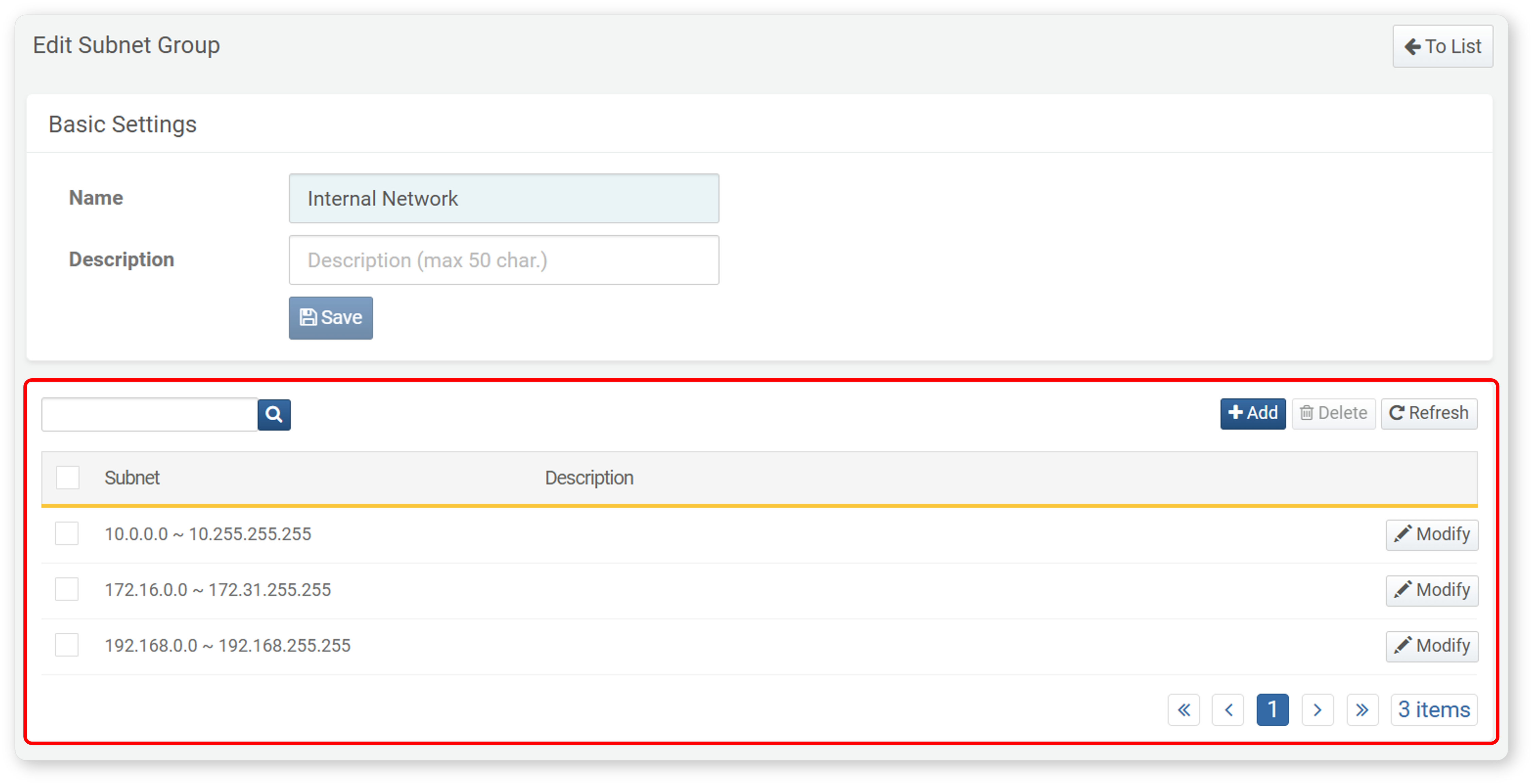This screenshot has width=1532, height=784.
Task: Go to previous page chevron
Action: point(1228,710)
